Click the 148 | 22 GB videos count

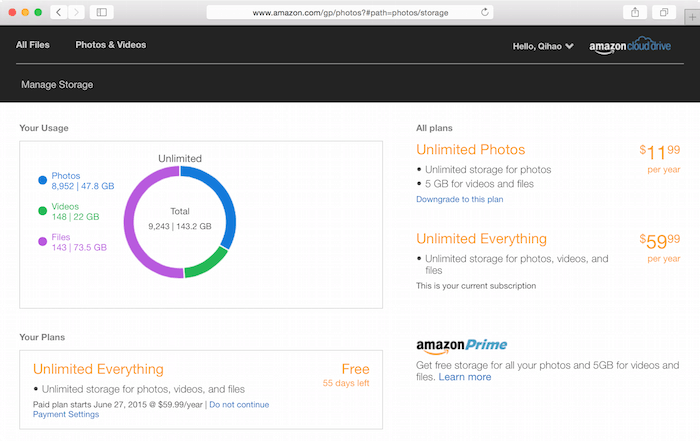tap(75, 216)
